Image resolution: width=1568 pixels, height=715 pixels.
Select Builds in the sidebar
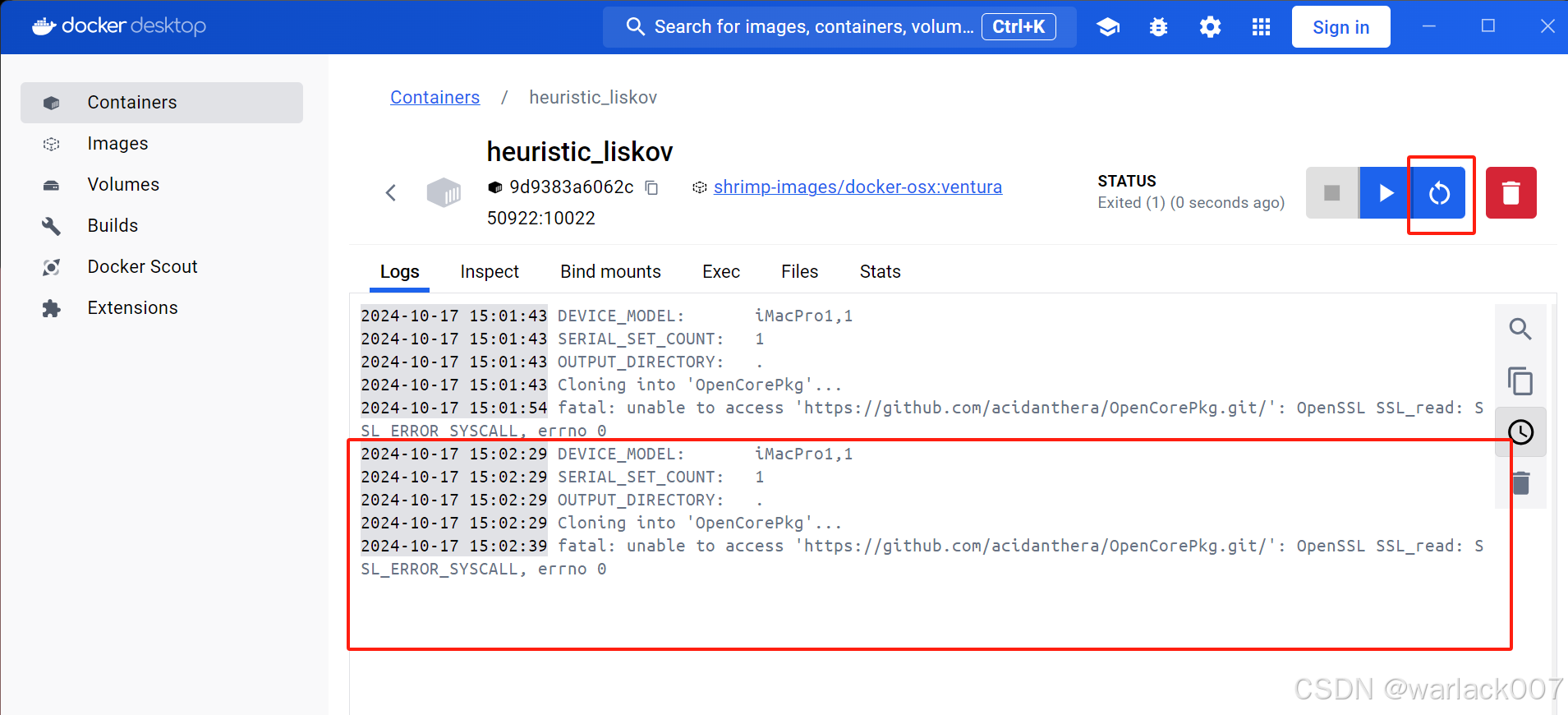(162, 226)
